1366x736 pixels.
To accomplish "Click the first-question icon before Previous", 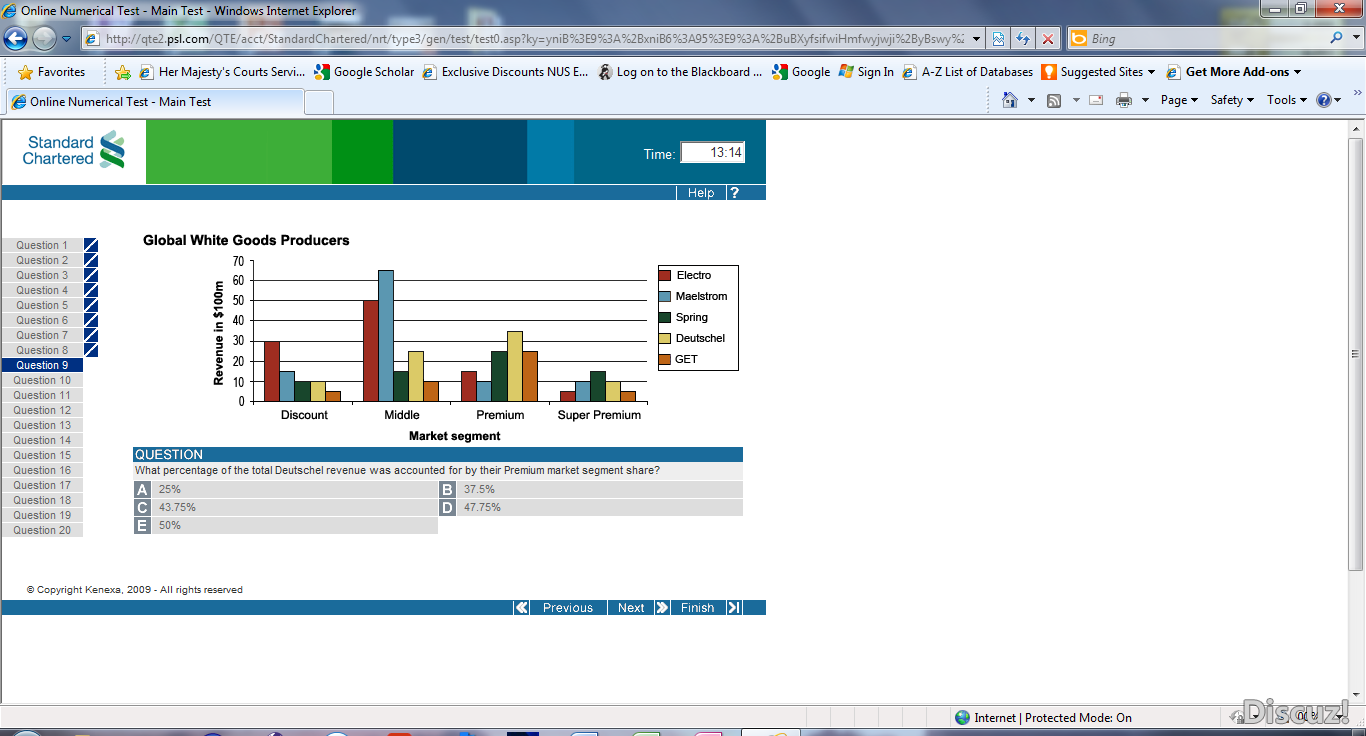I will [x=521, y=608].
